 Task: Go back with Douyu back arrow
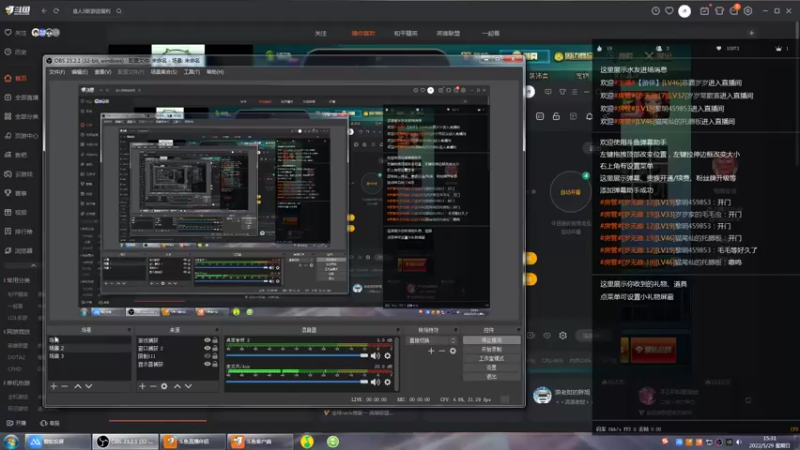44,11
